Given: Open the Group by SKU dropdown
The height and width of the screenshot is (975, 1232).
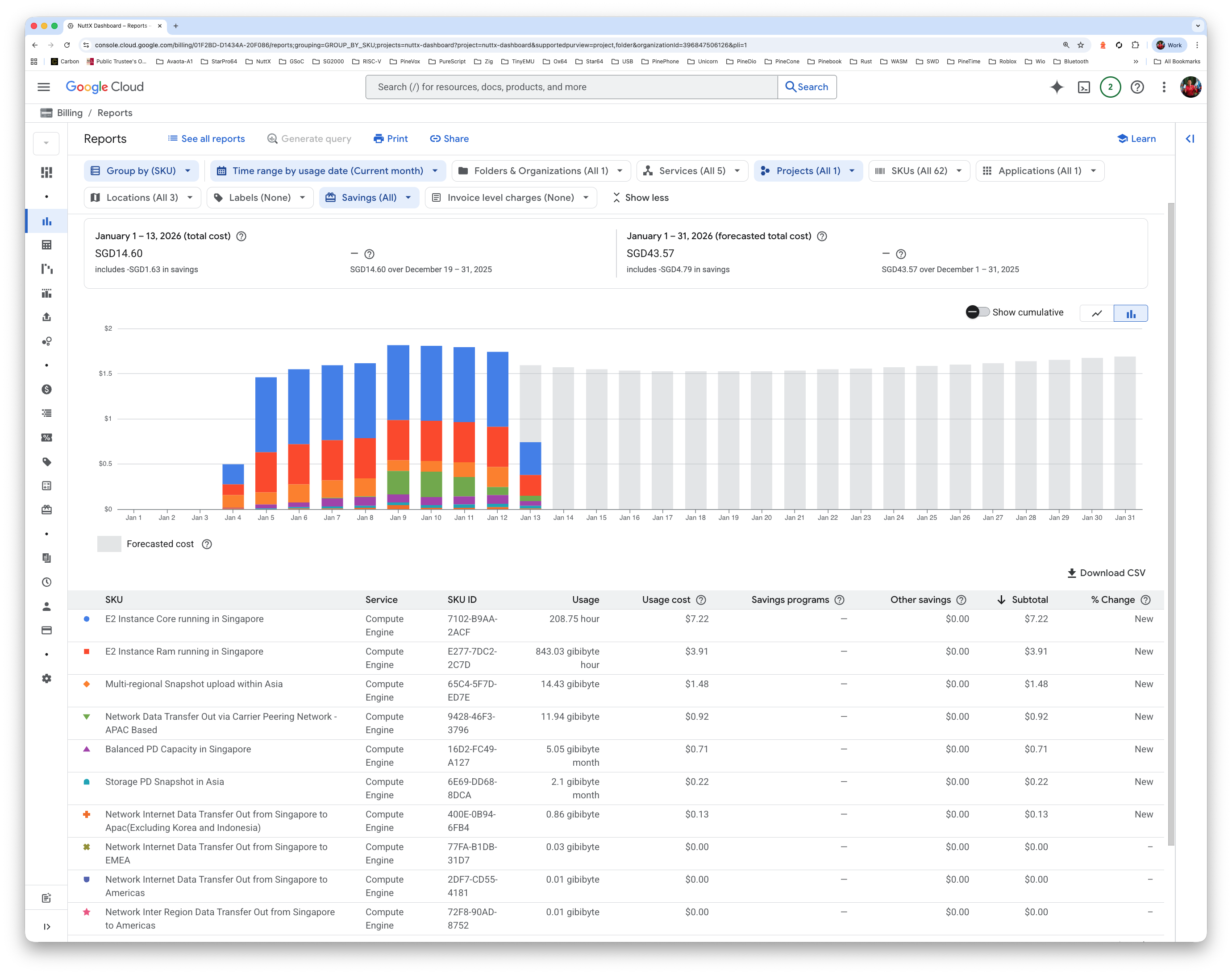Looking at the screenshot, I should pos(141,170).
